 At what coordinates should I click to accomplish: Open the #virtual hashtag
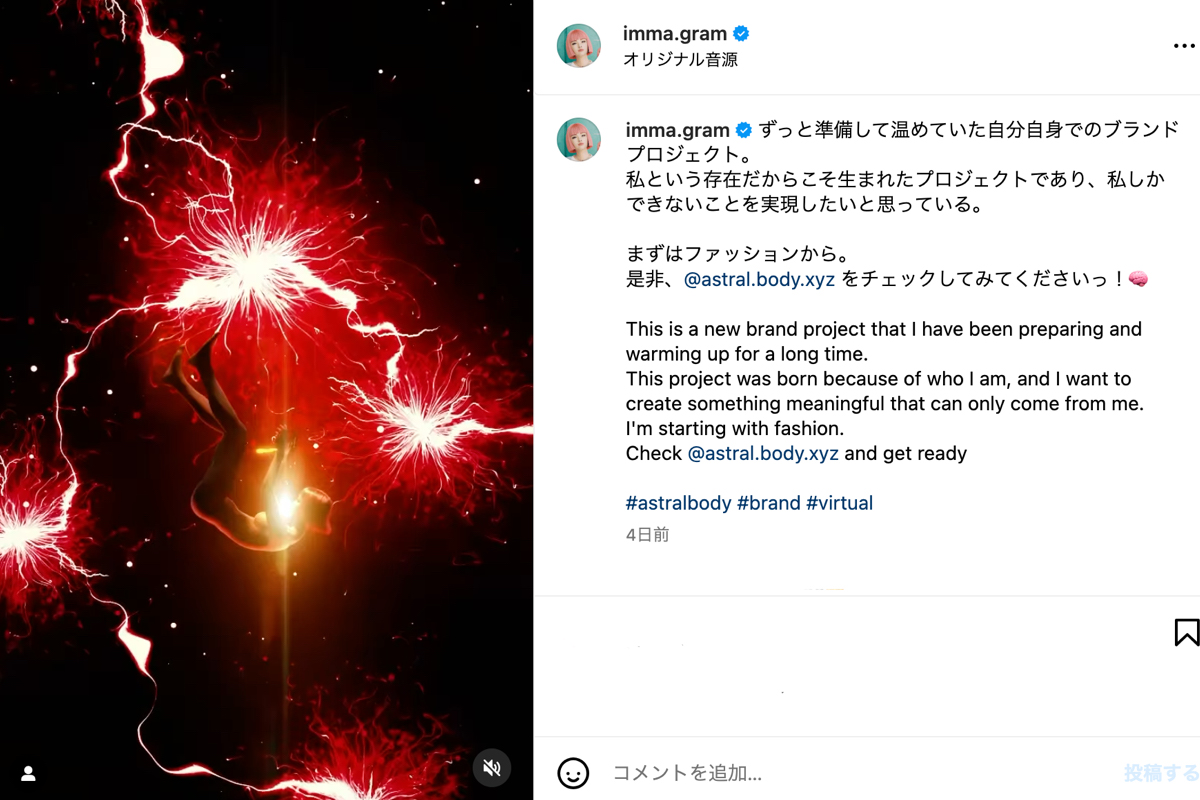point(839,503)
